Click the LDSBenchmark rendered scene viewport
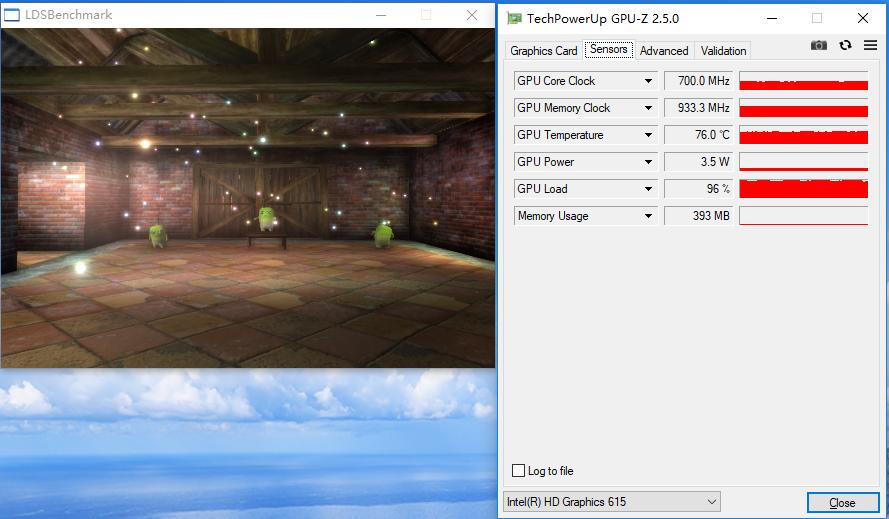Screen dimensions: 889x519 (x=248, y=198)
